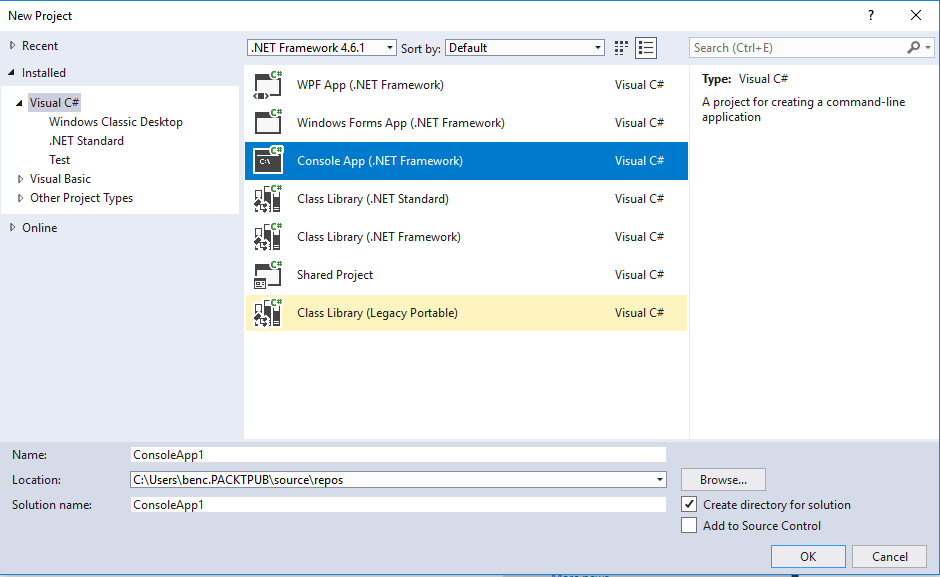This screenshot has height=577, width=940.
Task: Click the Shared Project template icon
Action: [267, 275]
